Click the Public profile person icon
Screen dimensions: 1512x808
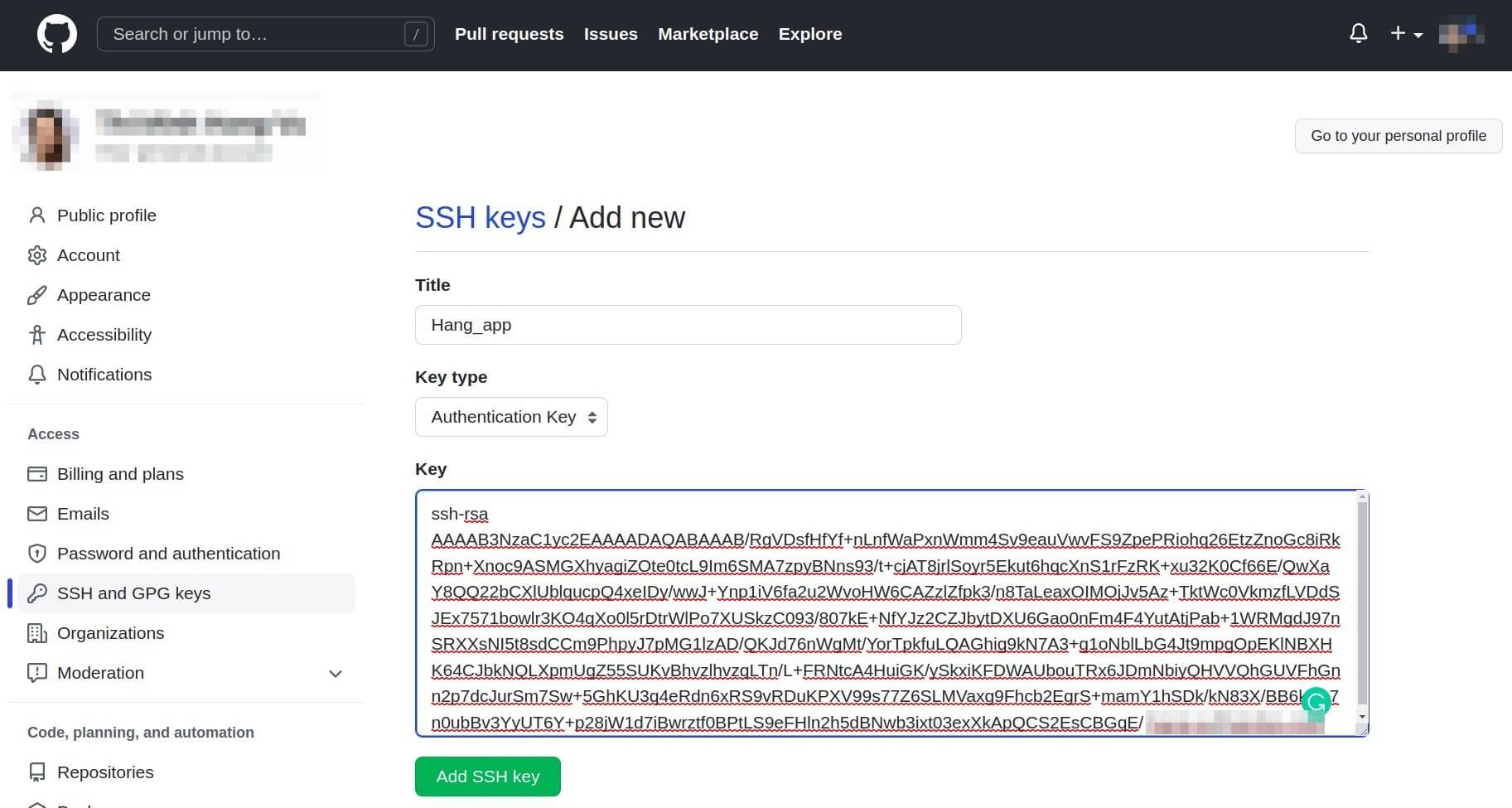[x=37, y=215]
